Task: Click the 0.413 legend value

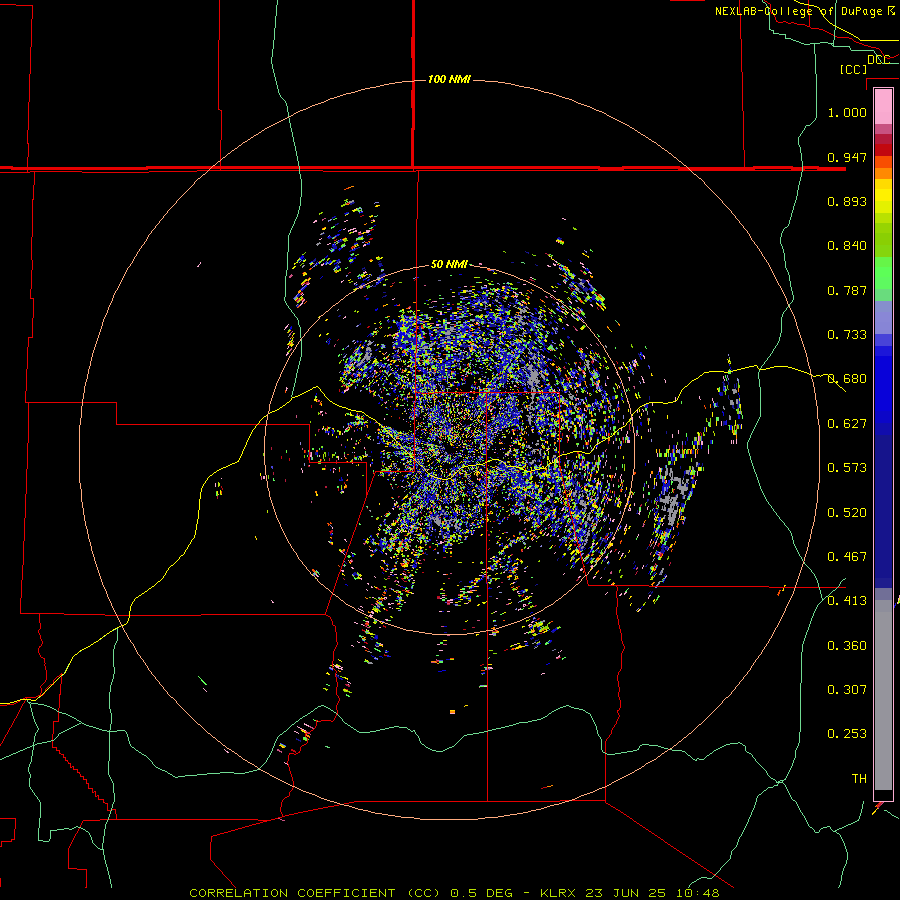Action: tap(847, 601)
